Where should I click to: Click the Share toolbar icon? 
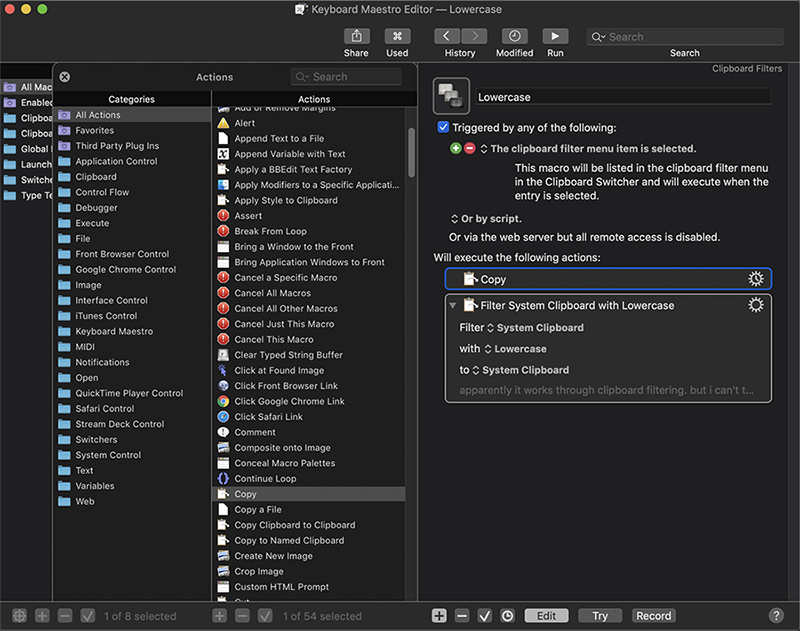(357, 36)
